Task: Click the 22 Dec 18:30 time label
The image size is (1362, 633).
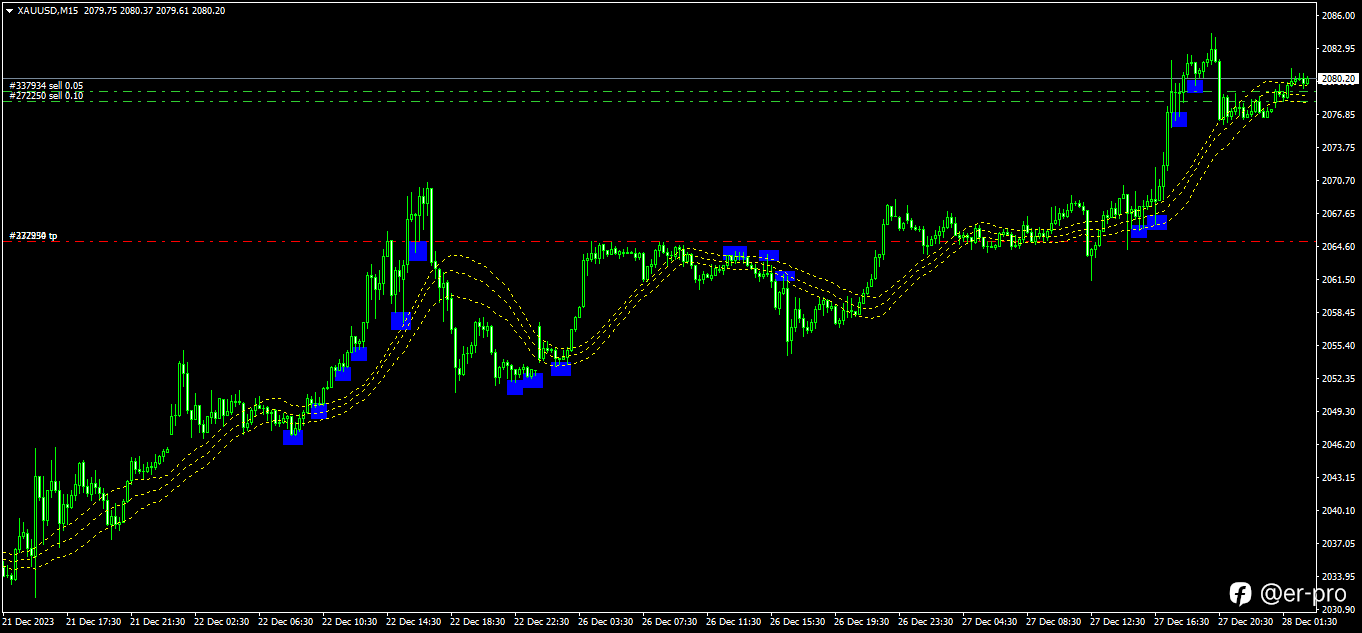Action: click(x=478, y=622)
